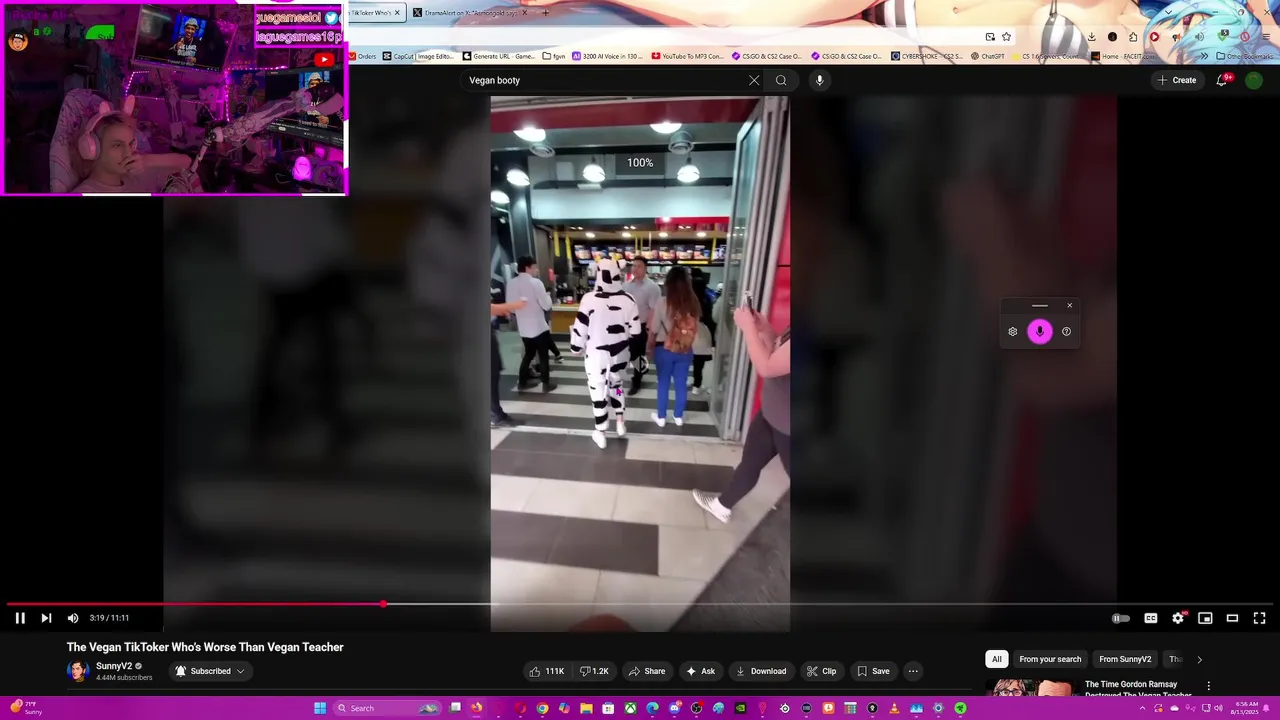Save the video to a playlist
1280x720 pixels.
(873, 671)
